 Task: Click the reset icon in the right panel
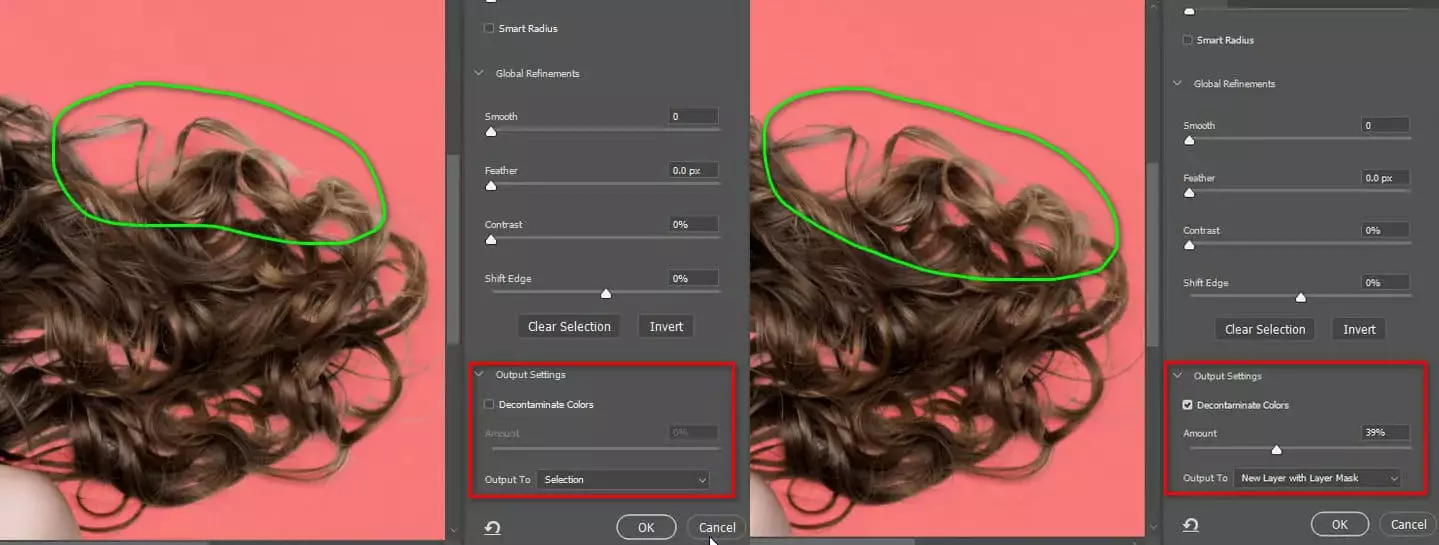click(1190, 524)
